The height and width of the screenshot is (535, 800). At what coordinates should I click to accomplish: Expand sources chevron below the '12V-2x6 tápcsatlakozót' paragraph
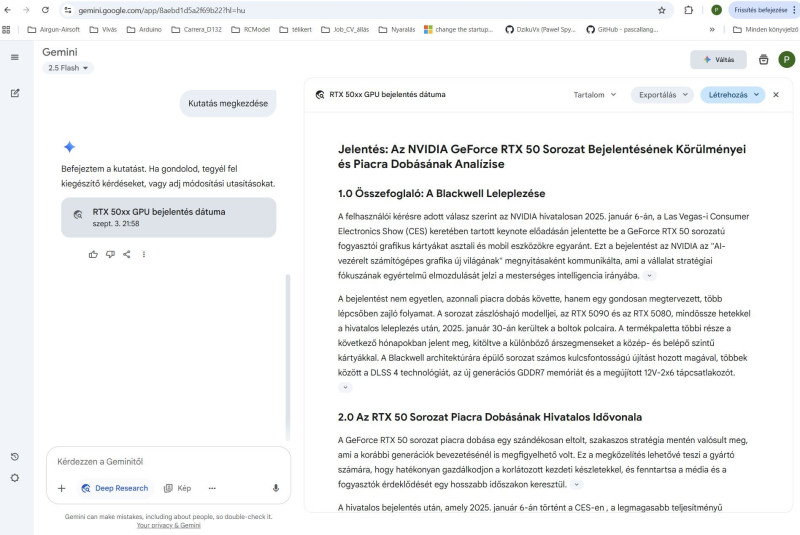[345, 388]
